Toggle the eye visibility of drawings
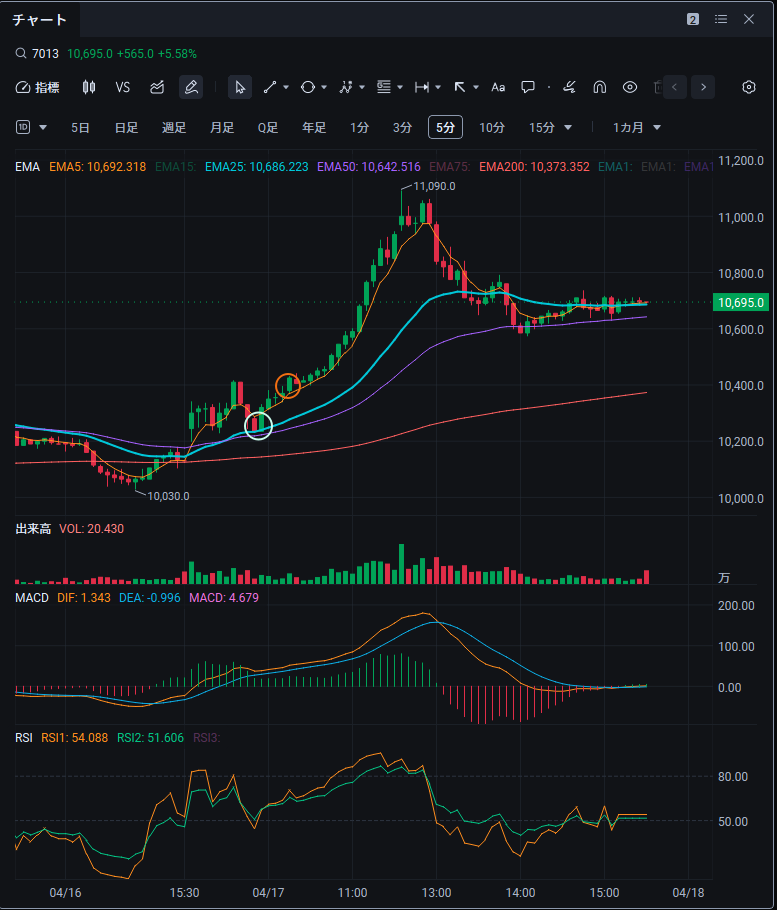Viewport: 777px width, 910px height. (x=630, y=87)
